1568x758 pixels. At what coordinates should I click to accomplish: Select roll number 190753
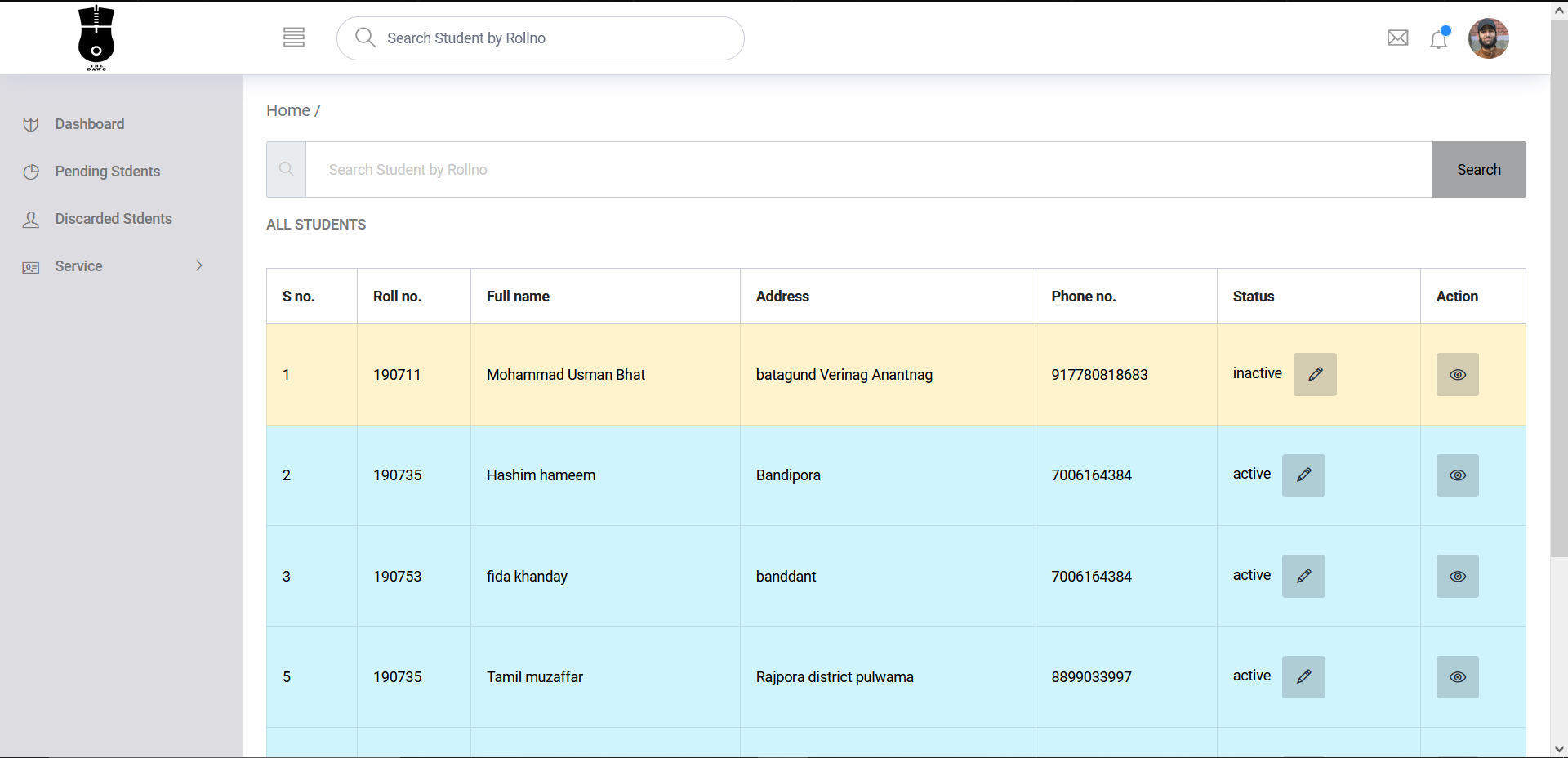coord(397,577)
